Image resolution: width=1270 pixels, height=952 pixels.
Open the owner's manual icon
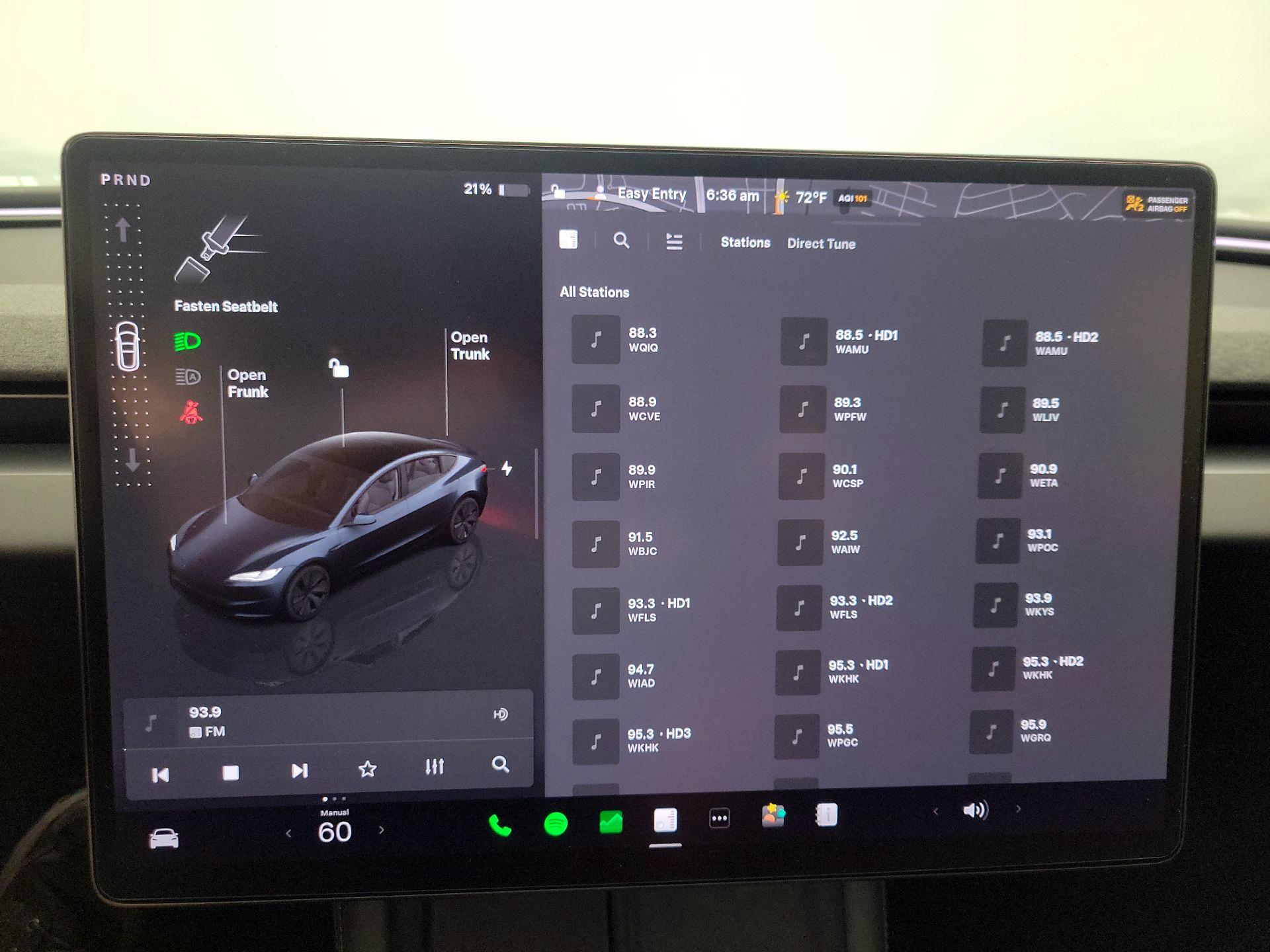click(x=826, y=814)
